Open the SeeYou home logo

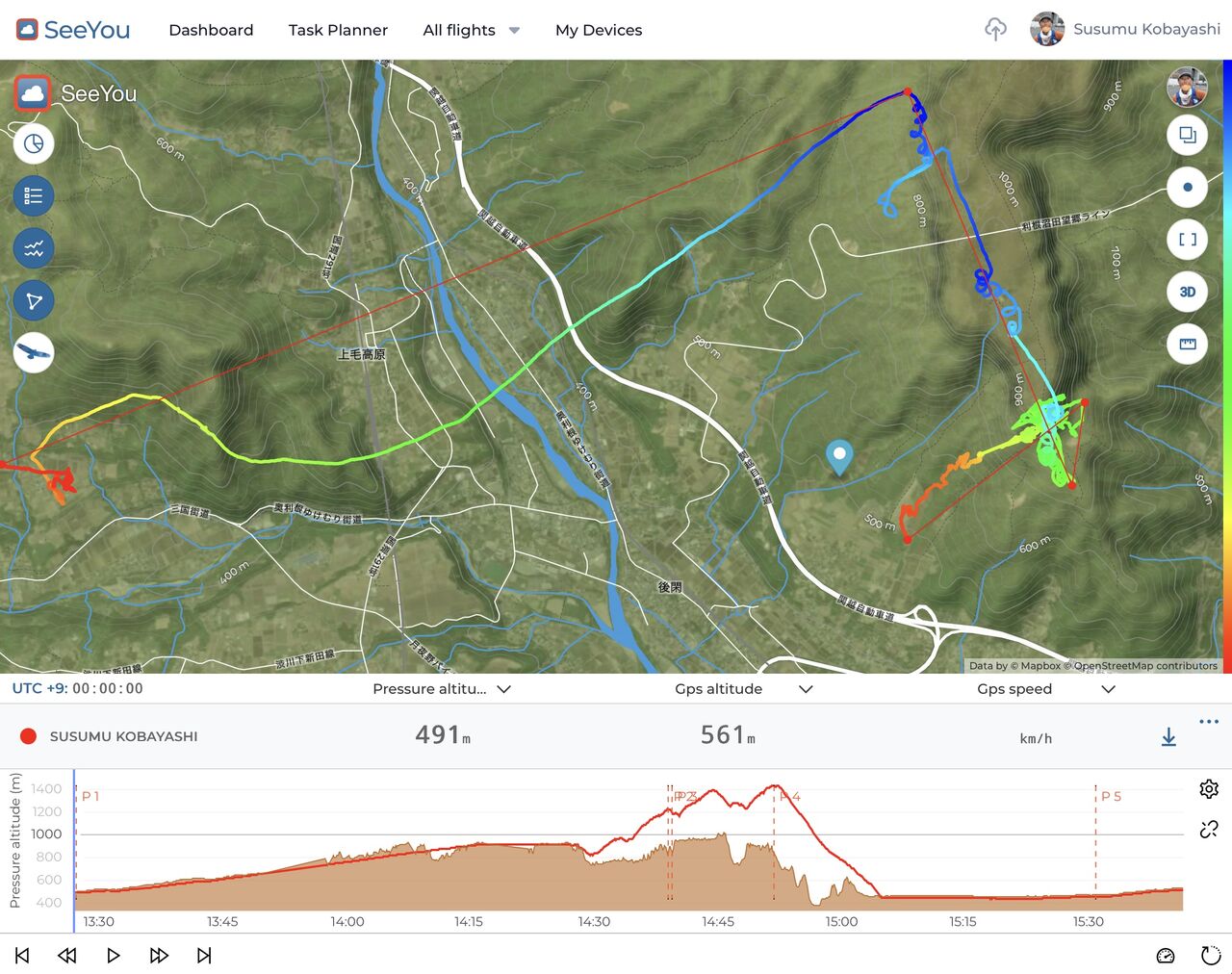pyautogui.click(x=73, y=30)
